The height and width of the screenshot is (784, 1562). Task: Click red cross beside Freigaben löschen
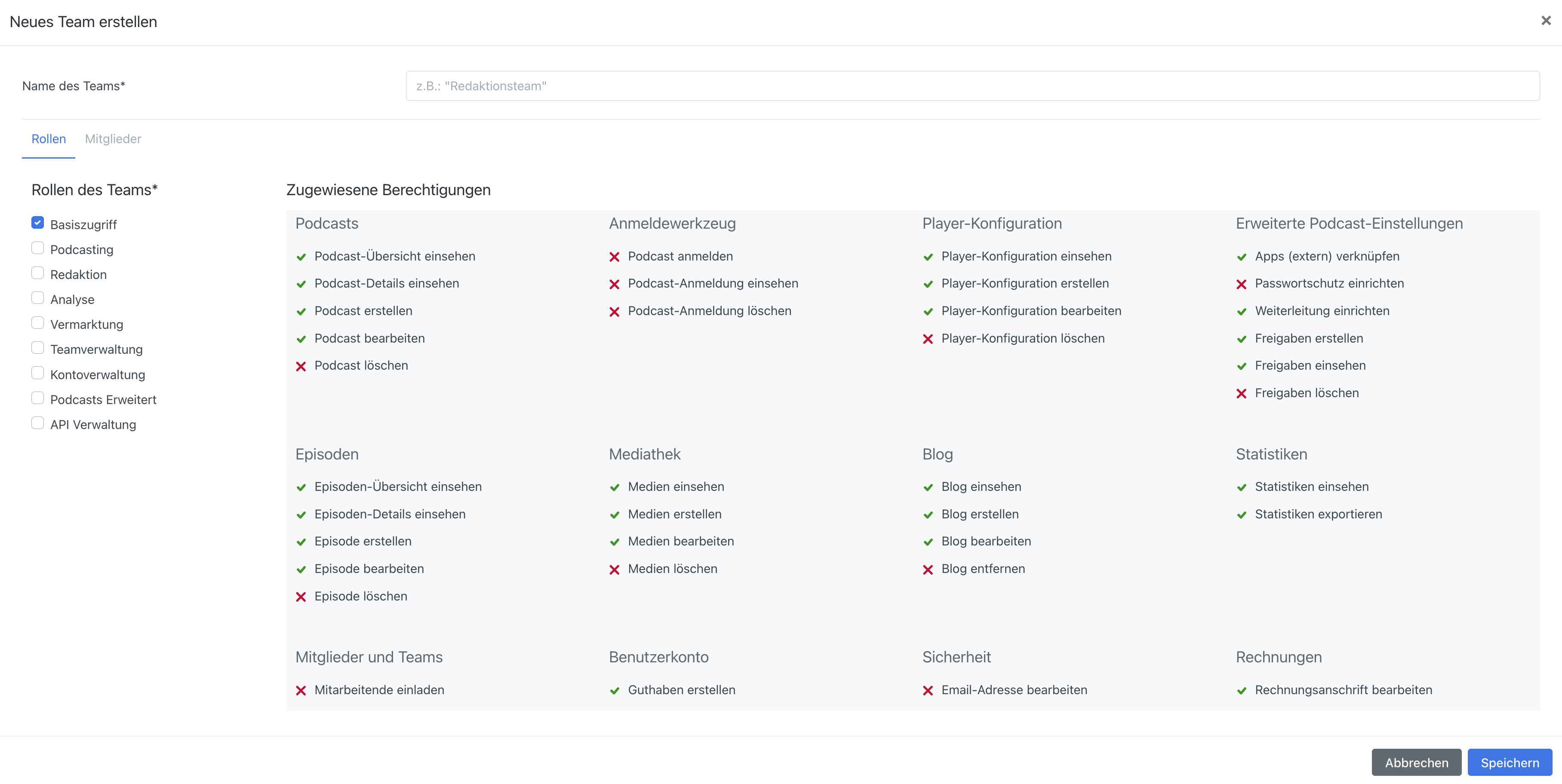[x=1241, y=393]
